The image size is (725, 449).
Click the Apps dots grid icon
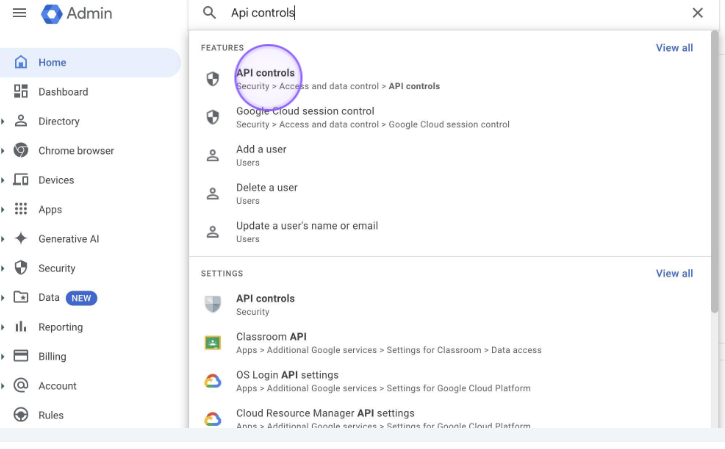point(21,209)
